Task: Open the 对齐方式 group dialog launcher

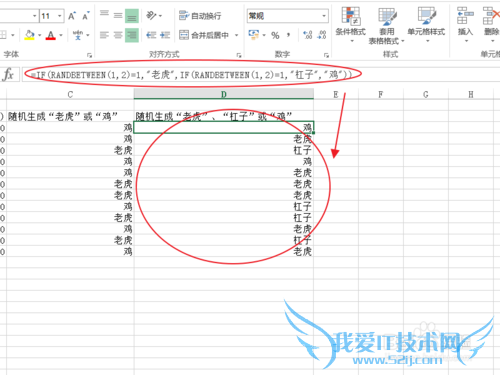Action: point(239,55)
